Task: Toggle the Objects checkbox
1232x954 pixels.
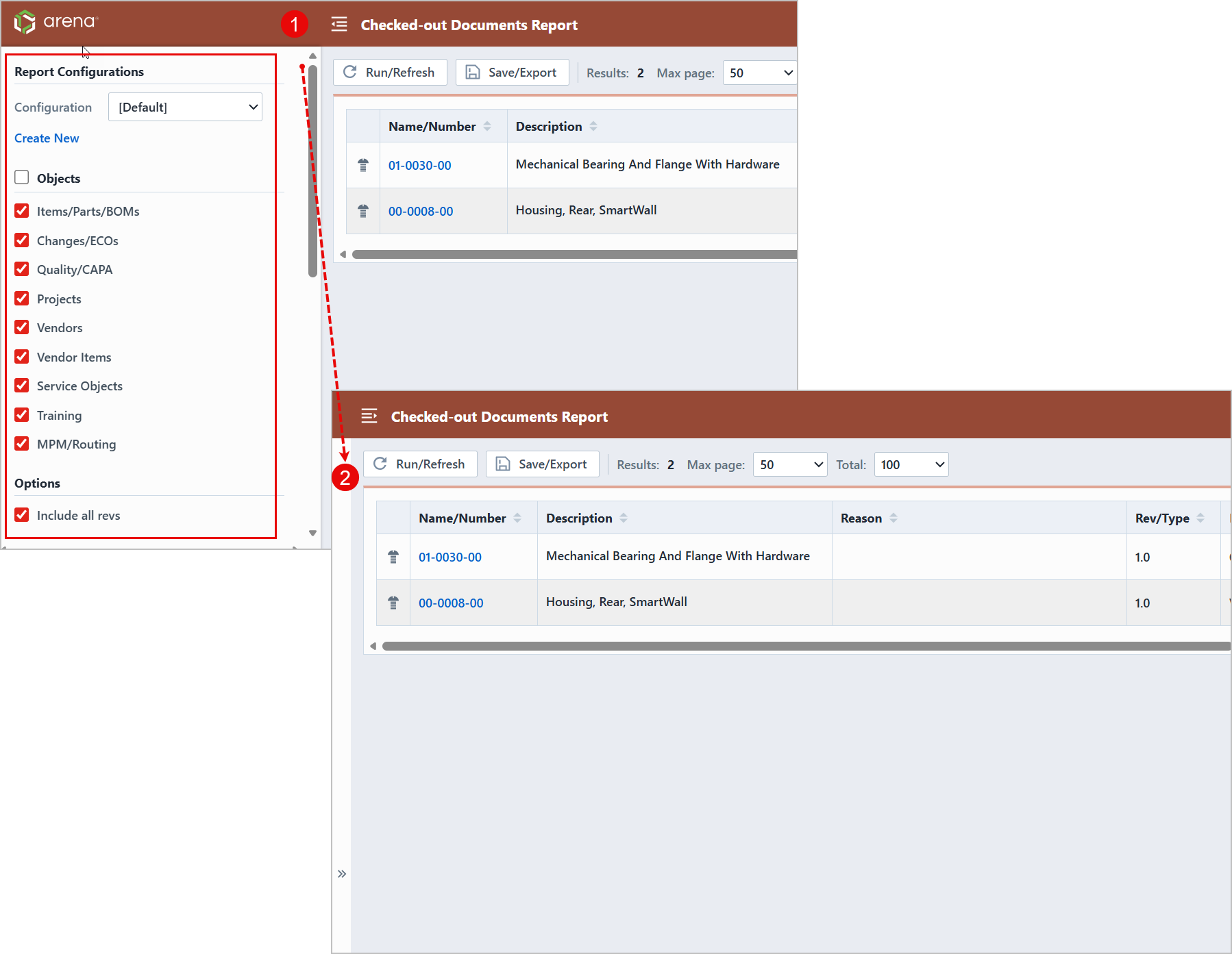Action: tap(22, 177)
